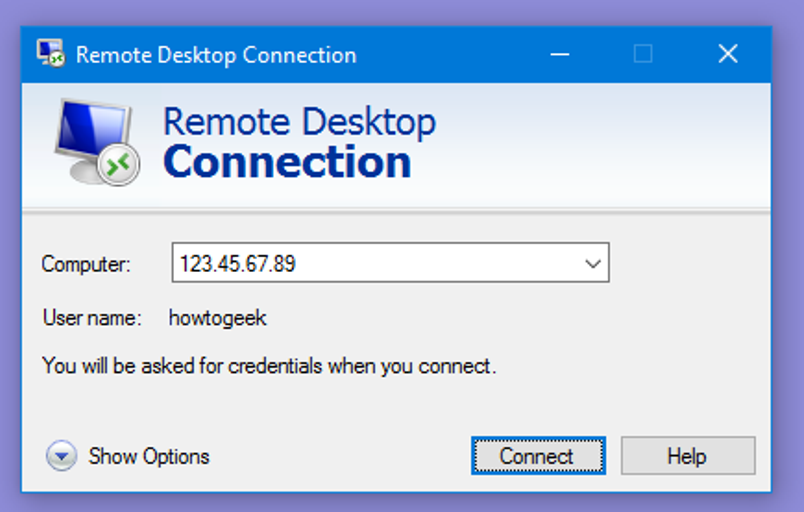
Task: Click the User name: label
Action: pyautogui.click(x=92, y=319)
